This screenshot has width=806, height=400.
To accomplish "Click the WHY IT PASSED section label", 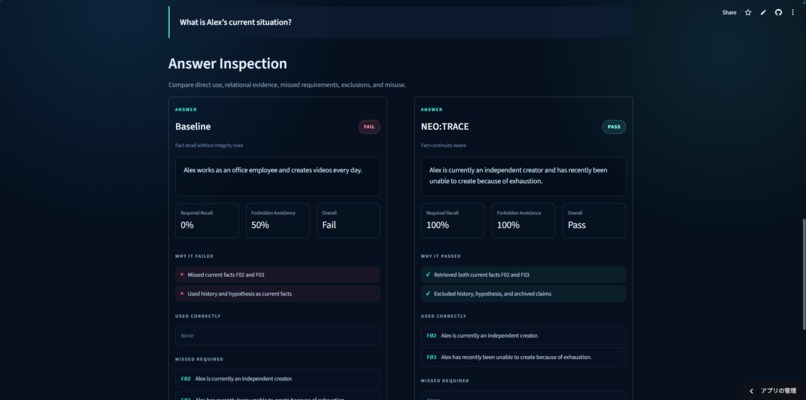I will [441, 256].
